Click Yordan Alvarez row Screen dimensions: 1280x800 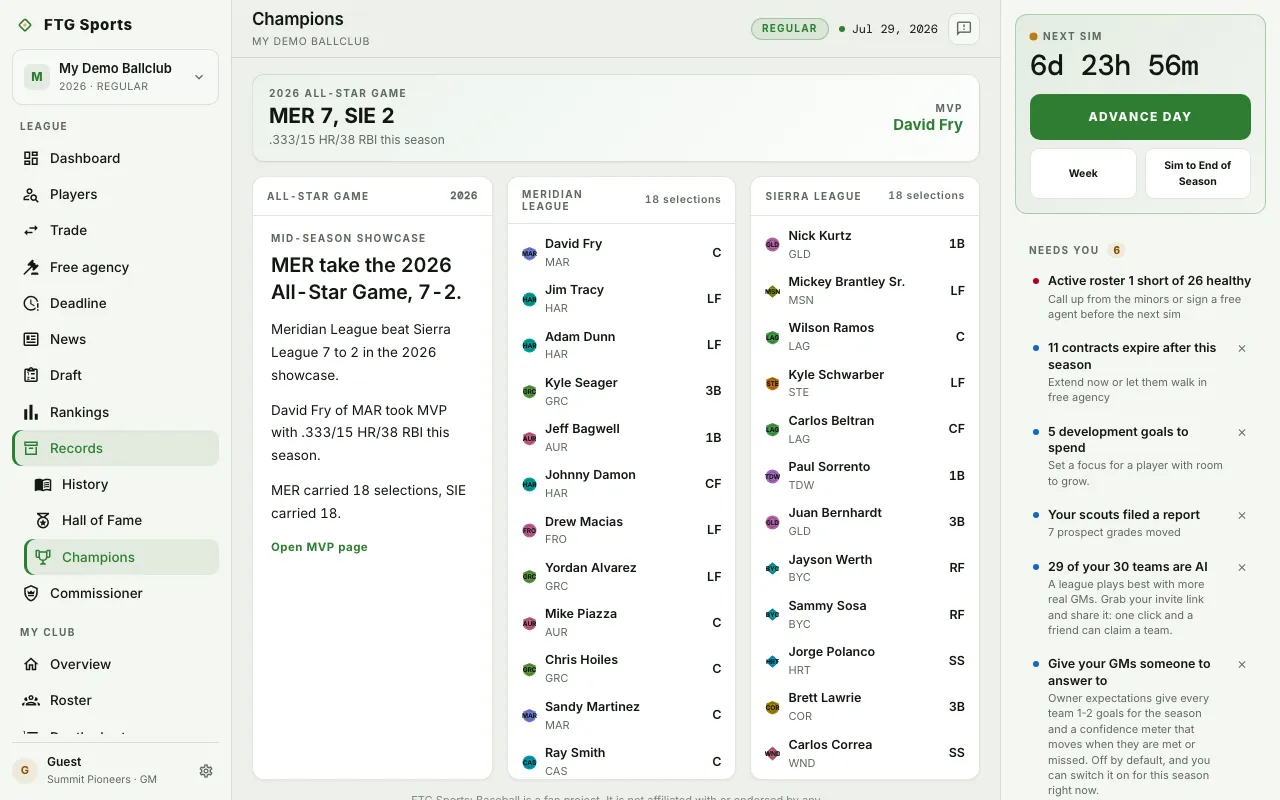(621, 576)
